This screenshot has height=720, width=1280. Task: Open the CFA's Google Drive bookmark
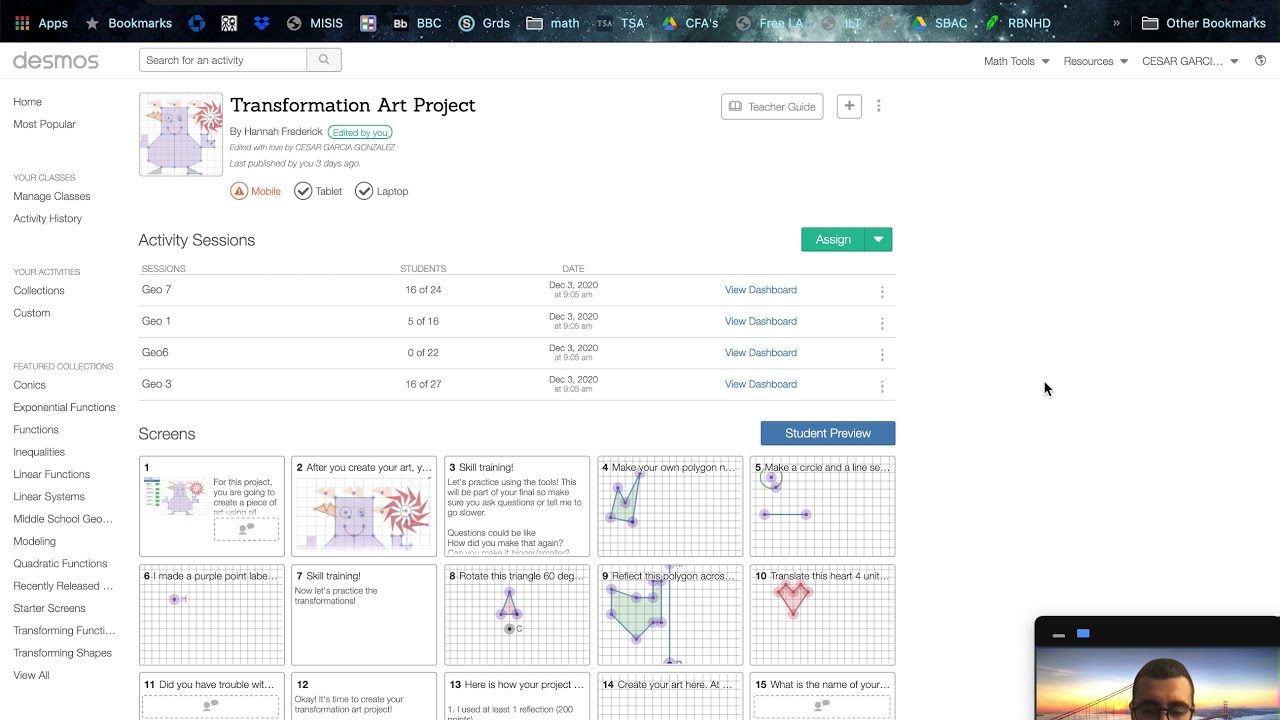[x=690, y=23]
